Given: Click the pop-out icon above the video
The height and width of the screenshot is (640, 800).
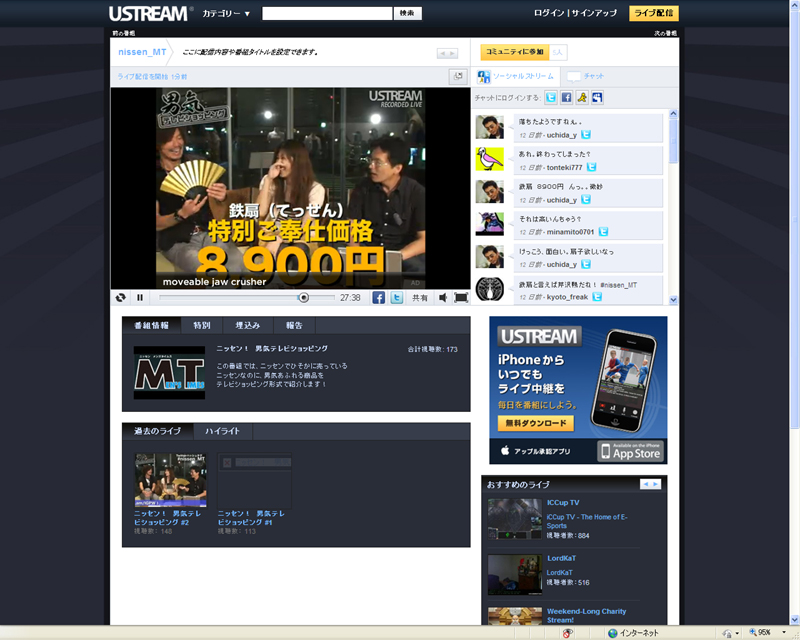Looking at the screenshot, I should tap(458, 76).
